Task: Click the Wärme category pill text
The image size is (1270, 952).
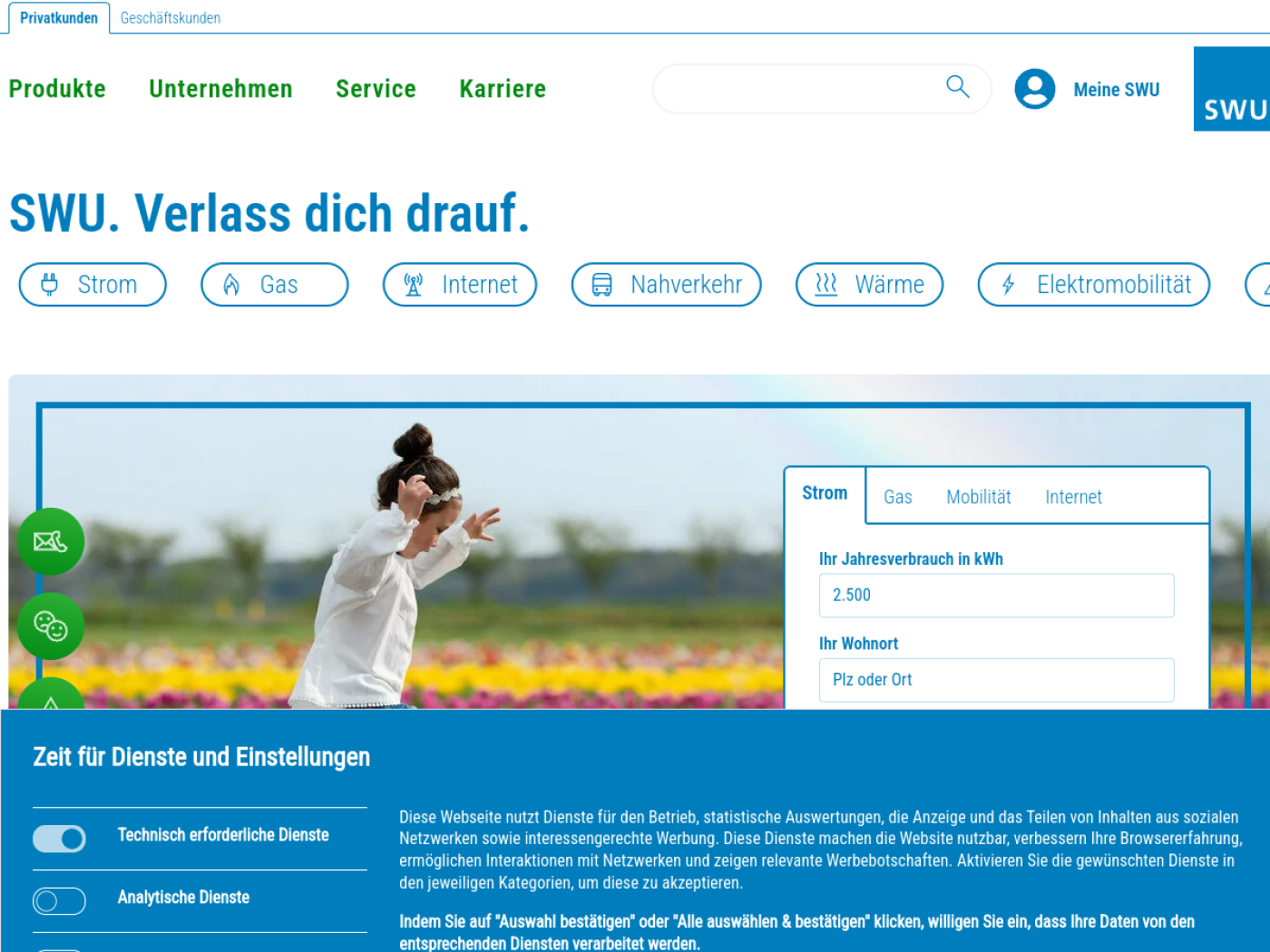Action: point(890,285)
